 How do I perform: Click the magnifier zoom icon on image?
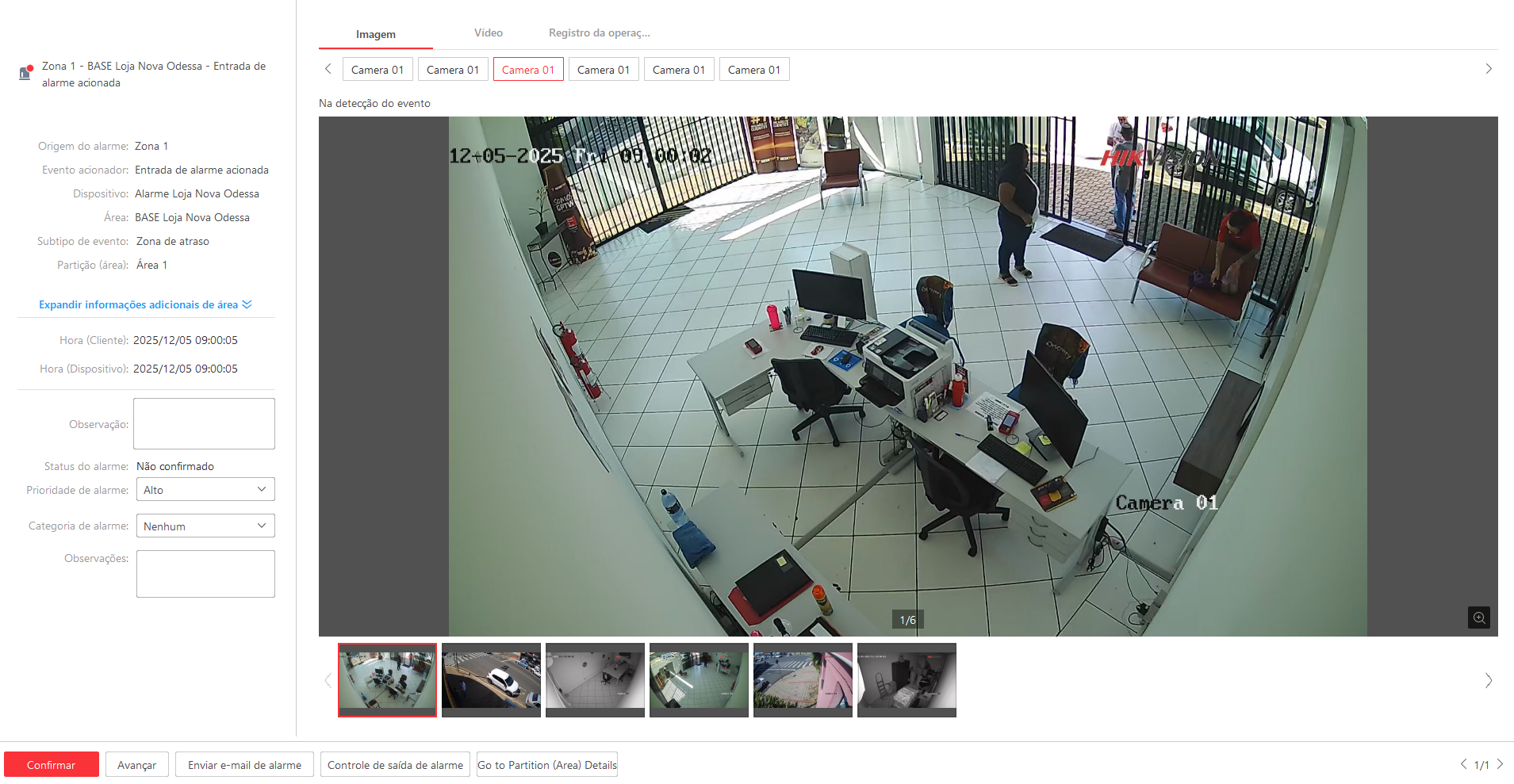click(x=1478, y=618)
